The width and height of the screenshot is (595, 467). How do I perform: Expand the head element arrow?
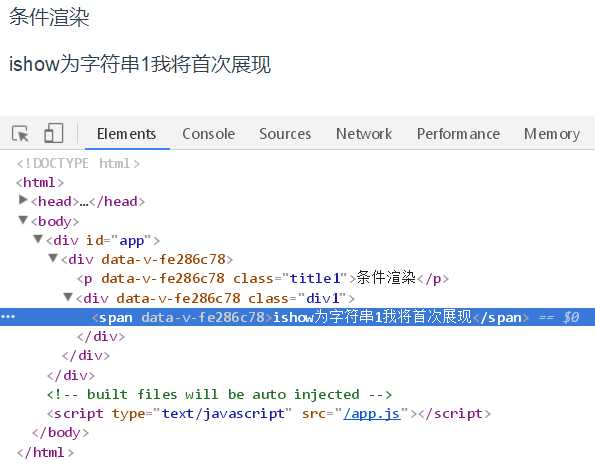[x=23, y=200]
